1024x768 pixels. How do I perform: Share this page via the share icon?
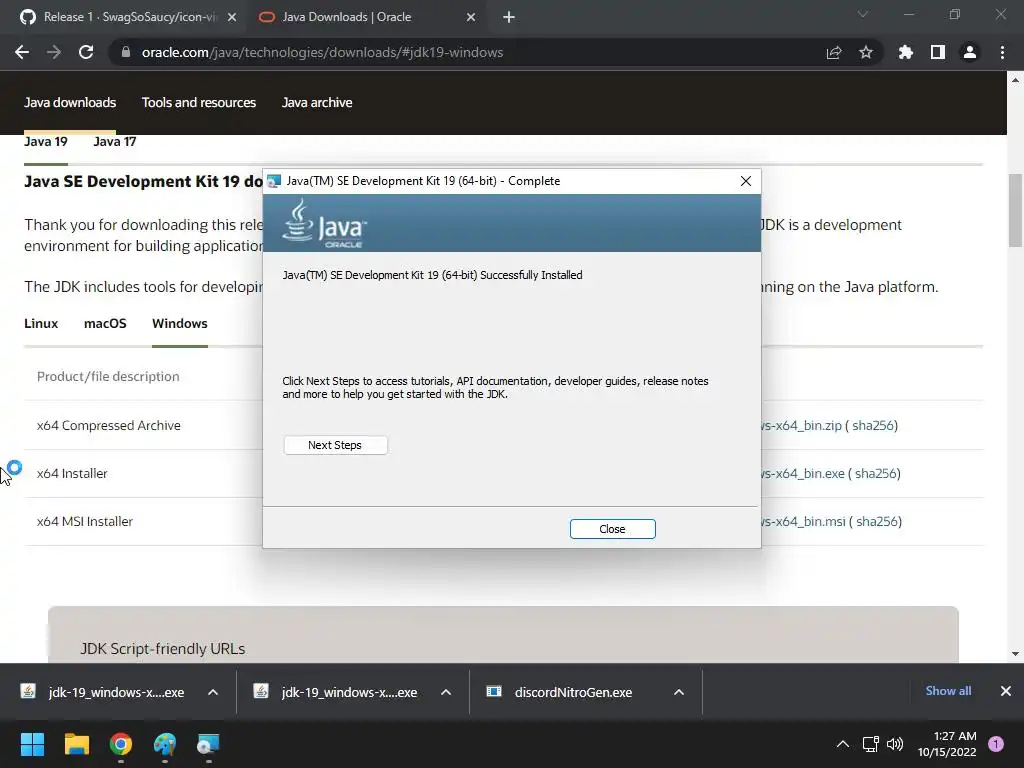833,52
